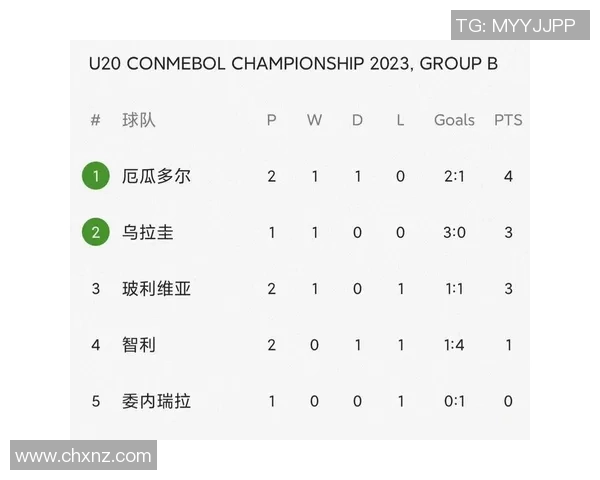Click the 玻利维亚 team name

click(156, 289)
